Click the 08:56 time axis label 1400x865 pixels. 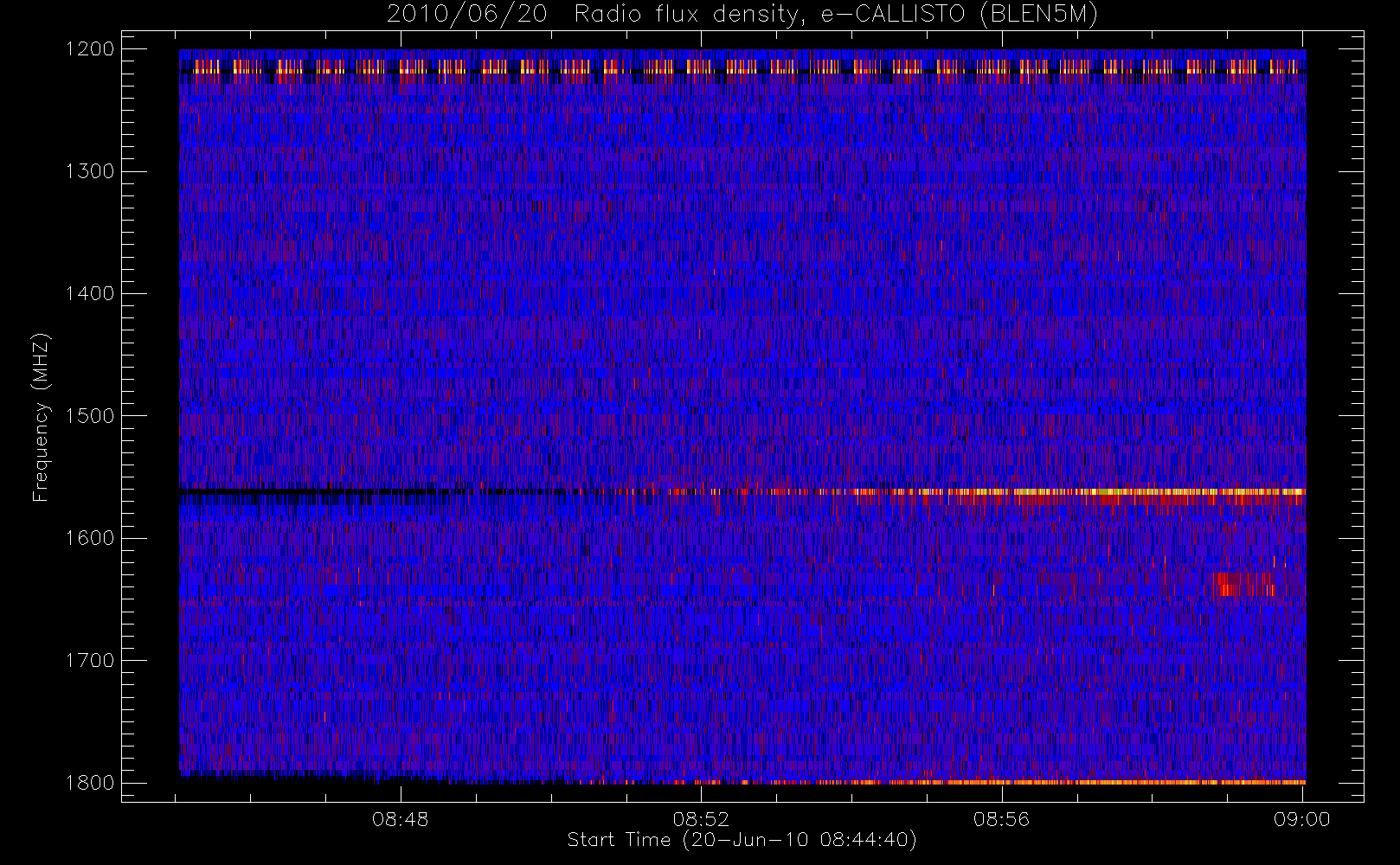(x=1002, y=819)
